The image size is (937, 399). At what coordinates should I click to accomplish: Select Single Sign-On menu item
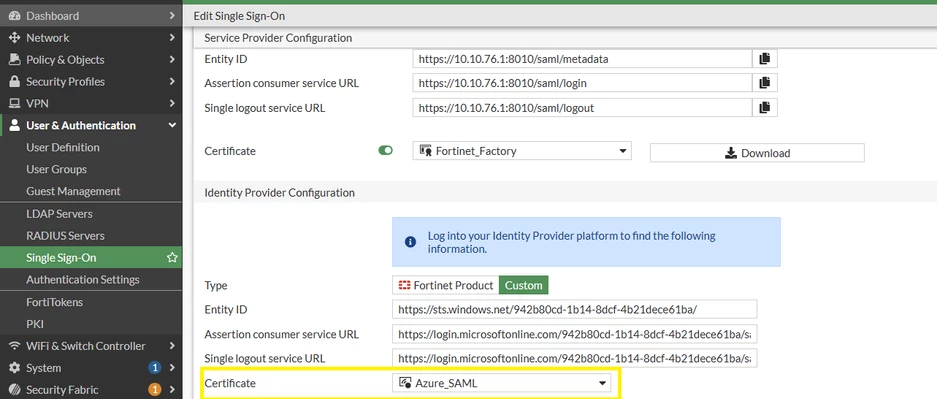91,258
